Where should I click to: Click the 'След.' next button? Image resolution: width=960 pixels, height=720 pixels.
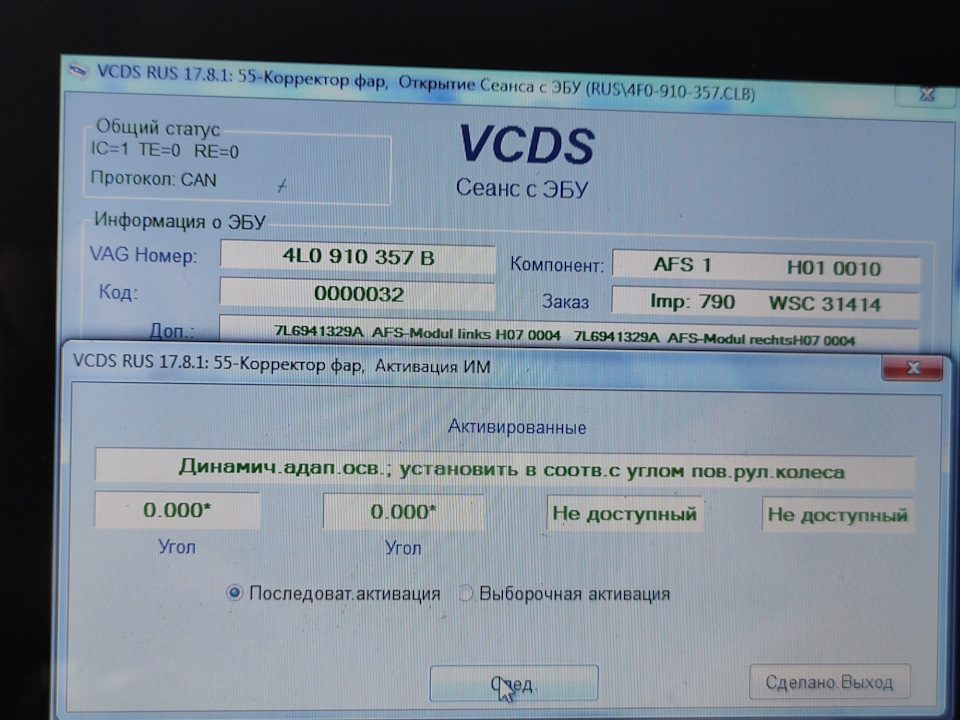click(x=514, y=683)
